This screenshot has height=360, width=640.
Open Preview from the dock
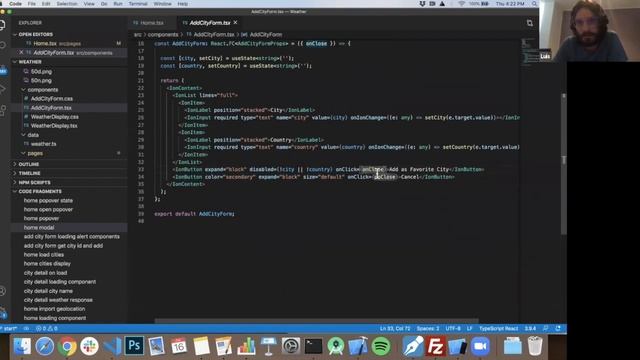[x=156, y=346]
